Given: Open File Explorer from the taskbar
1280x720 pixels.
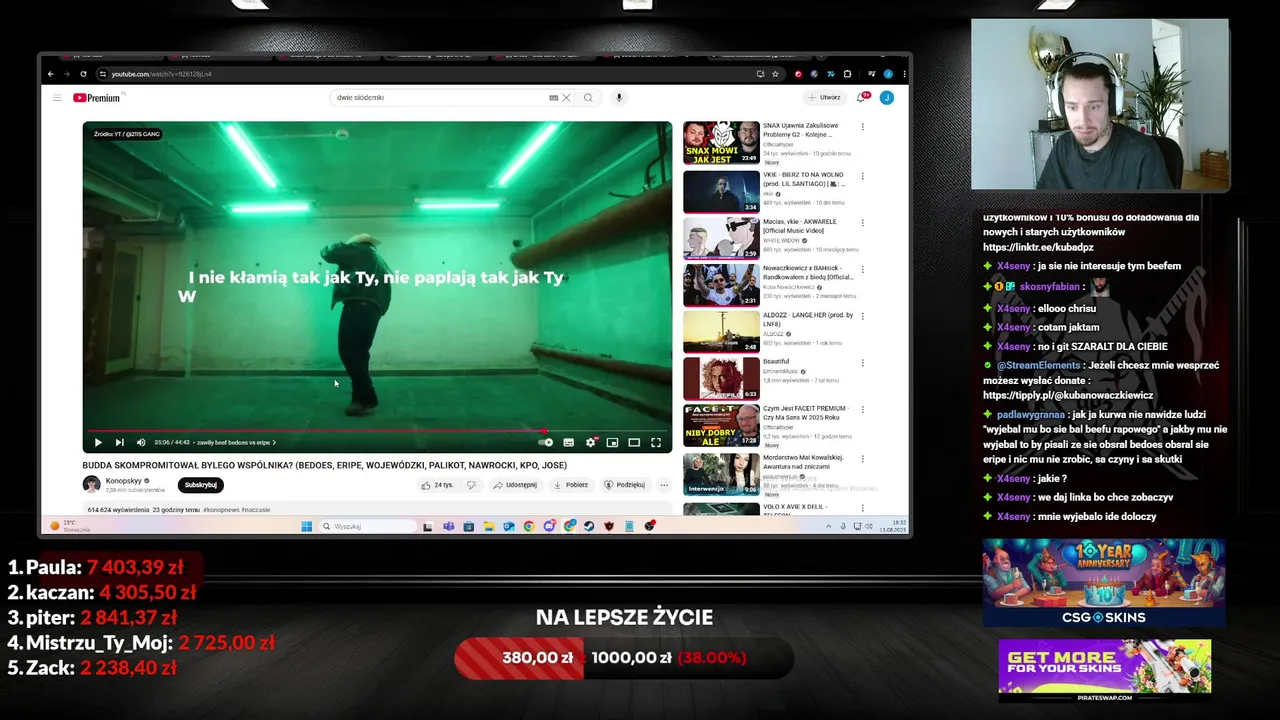Looking at the screenshot, I should [488, 526].
